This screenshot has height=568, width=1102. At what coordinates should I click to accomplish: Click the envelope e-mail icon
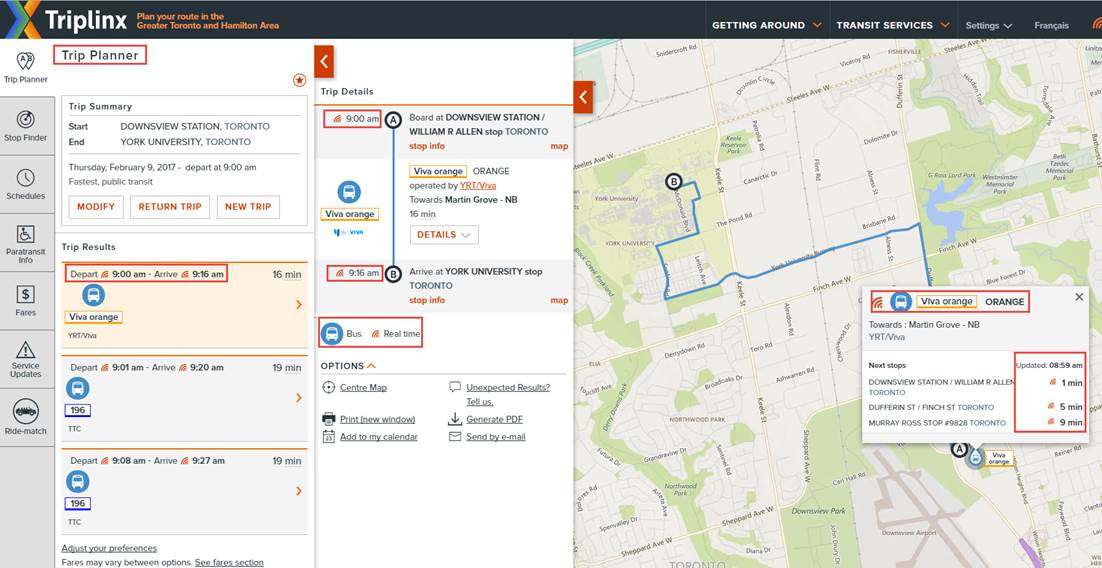pos(455,437)
